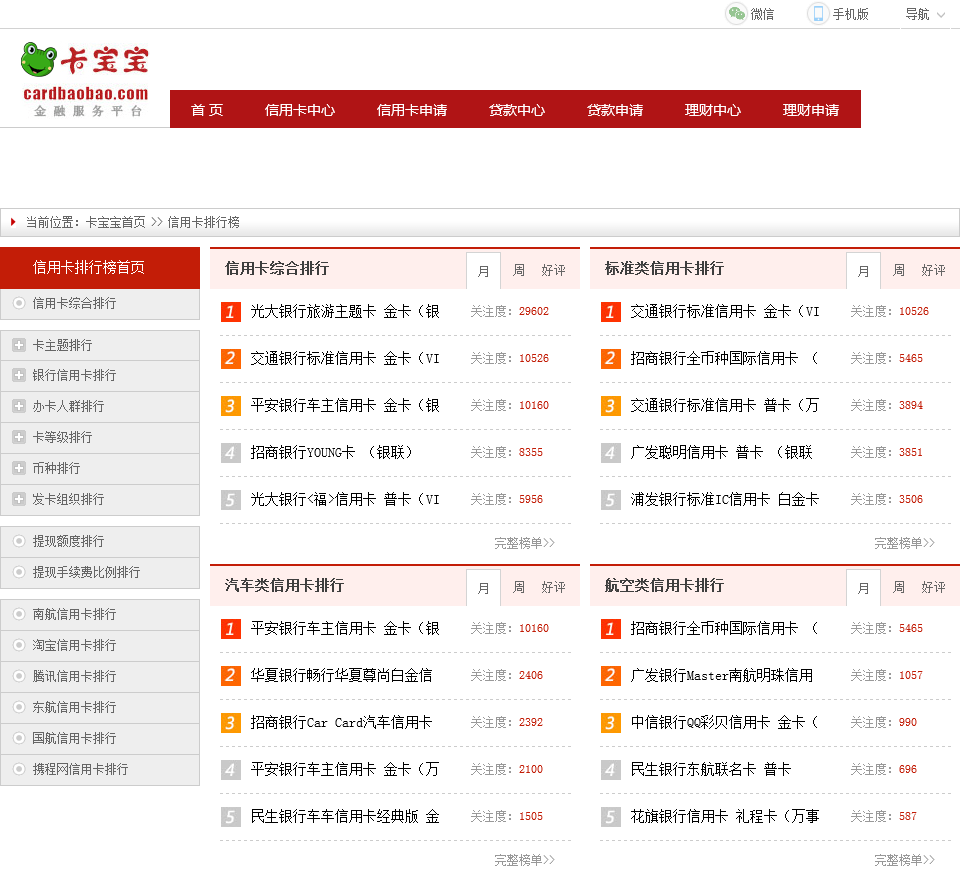
Task: Open 信用卡申请 menu item
Action: point(411,110)
